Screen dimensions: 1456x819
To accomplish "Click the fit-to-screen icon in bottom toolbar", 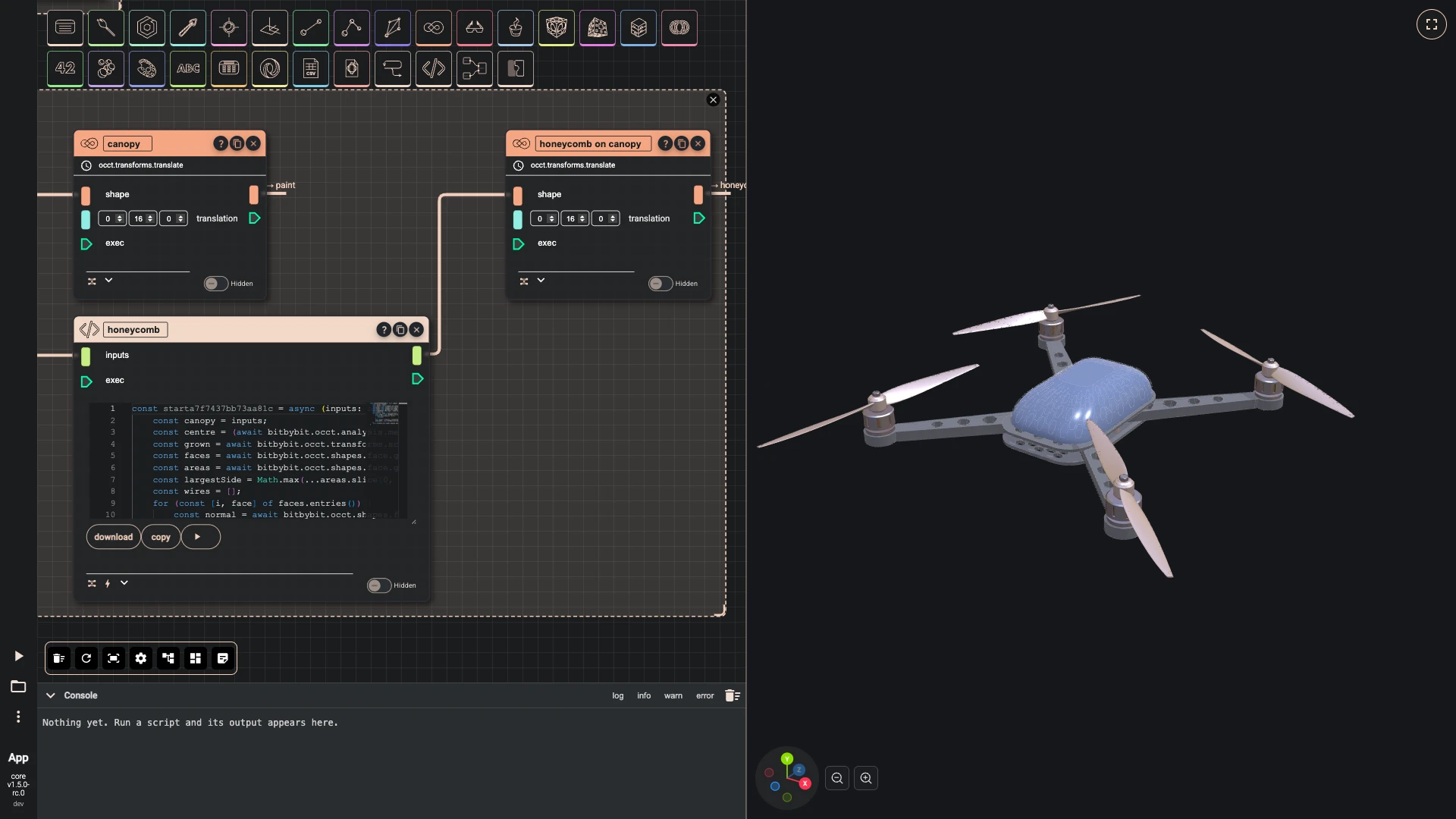I will coord(114,658).
